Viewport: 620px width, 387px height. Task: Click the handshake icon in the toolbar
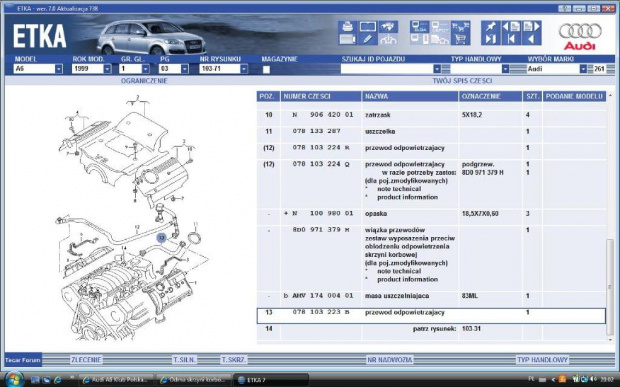[388, 27]
